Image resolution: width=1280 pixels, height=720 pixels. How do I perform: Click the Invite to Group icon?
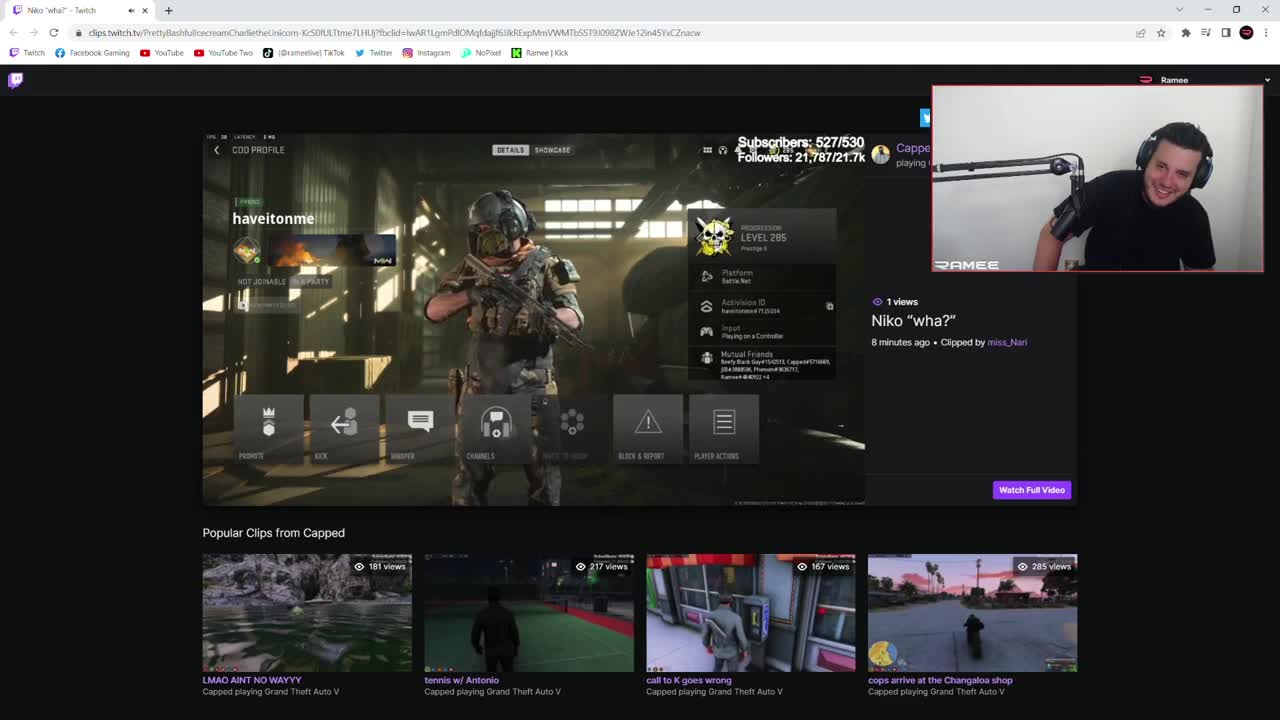coord(572,423)
